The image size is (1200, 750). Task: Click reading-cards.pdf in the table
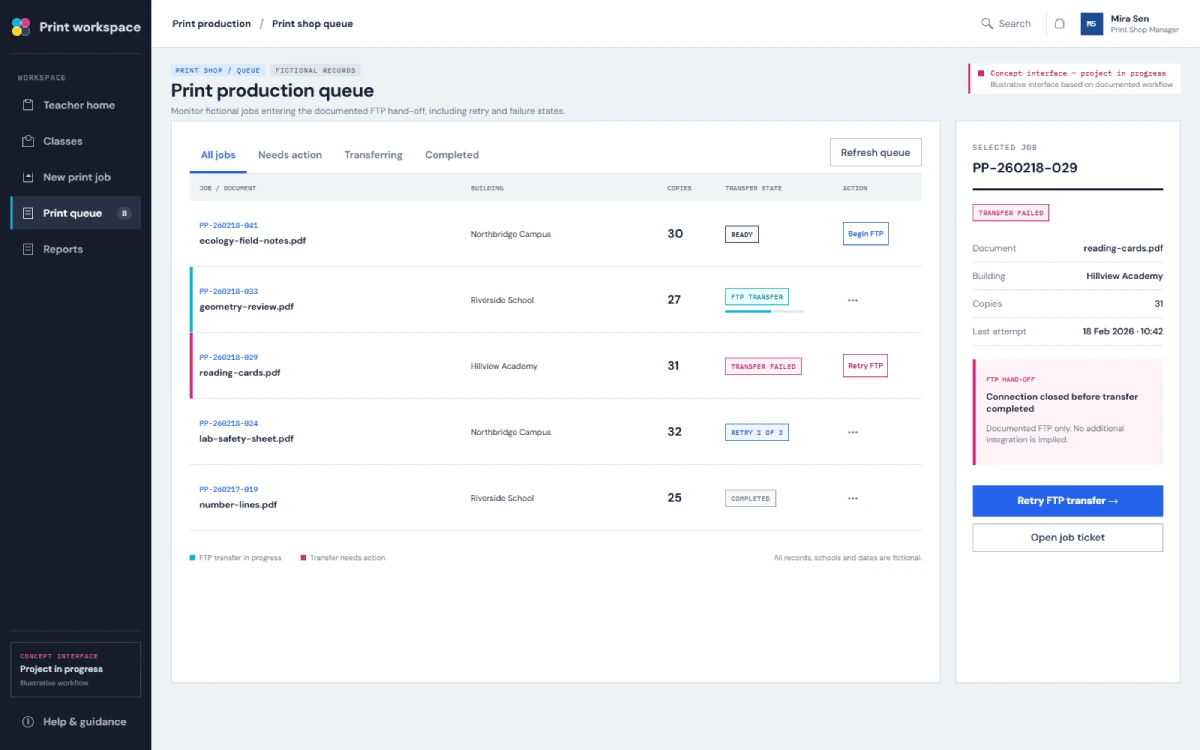pos(240,373)
